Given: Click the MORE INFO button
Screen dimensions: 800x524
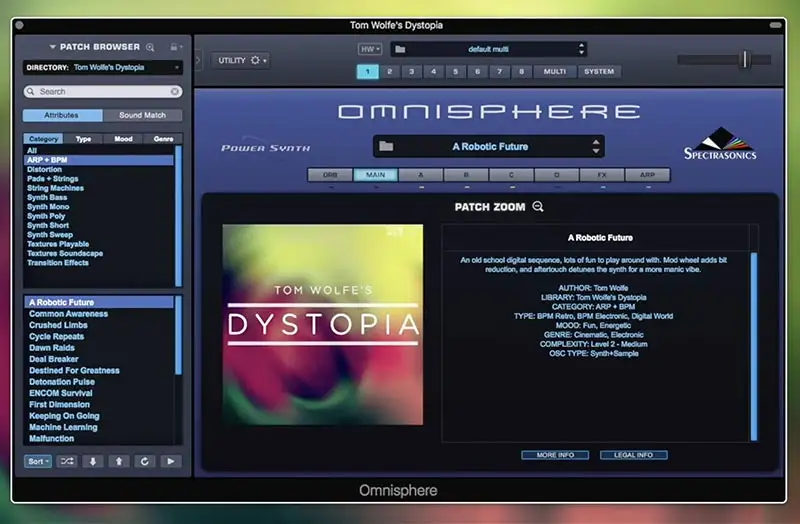Looking at the screenshot, I should tap(555, 455).
